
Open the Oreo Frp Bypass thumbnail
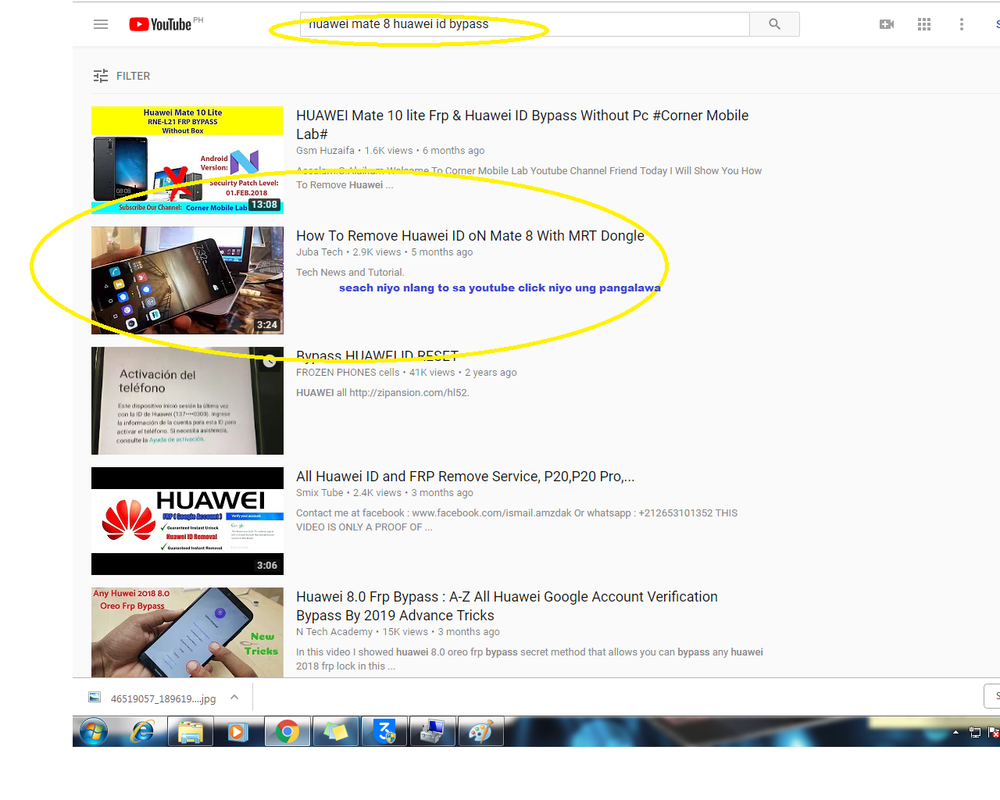click(x=188, y=632)
